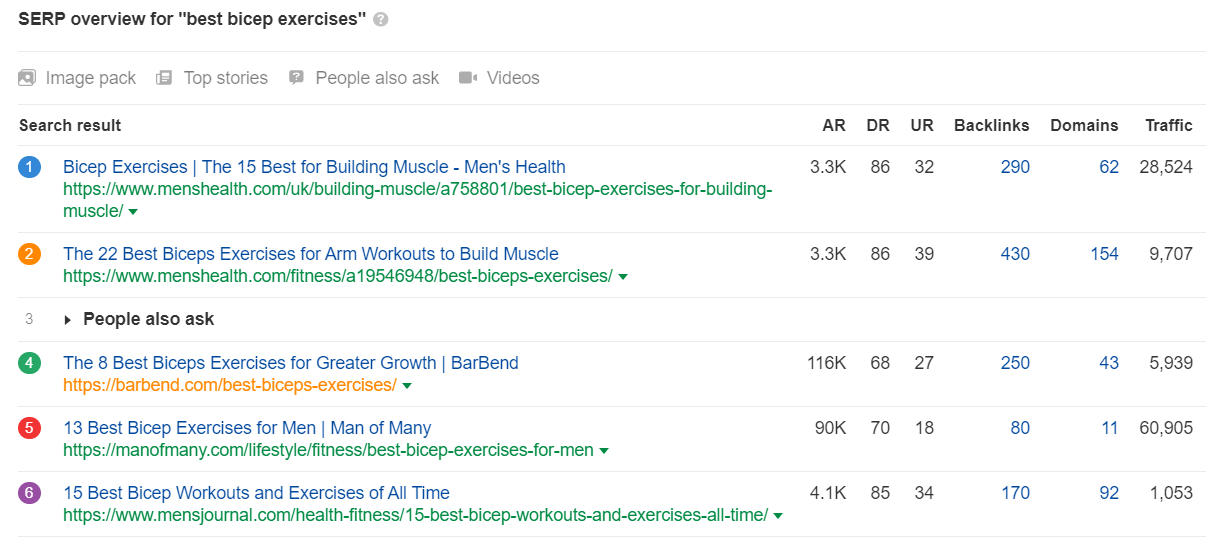1206x542 pixels.
Task: Open the dropdown arrow after the barbend.com URL
Action: coord(407,386)
